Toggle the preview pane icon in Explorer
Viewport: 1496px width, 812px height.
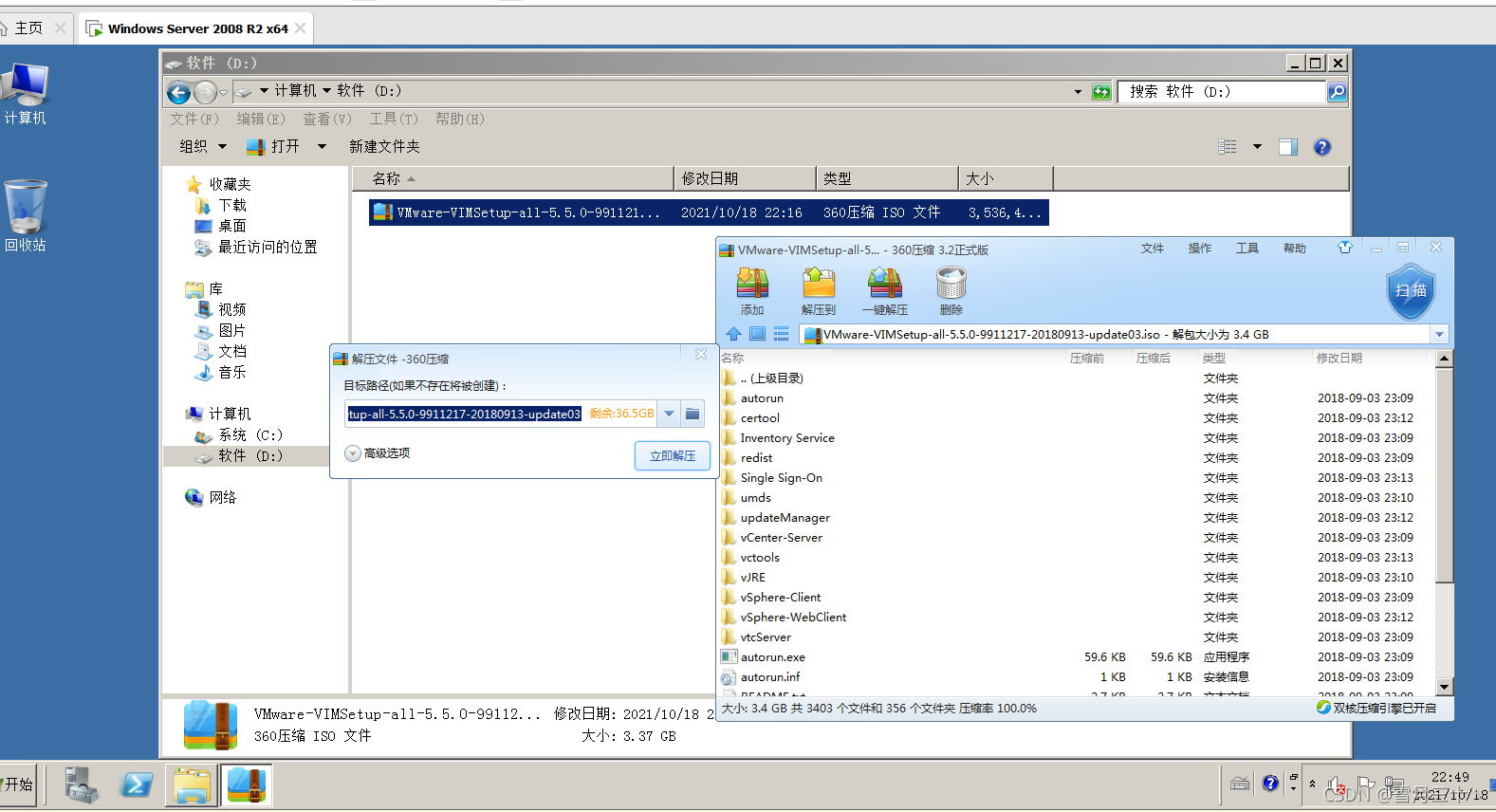click(x=1287, y=147)
